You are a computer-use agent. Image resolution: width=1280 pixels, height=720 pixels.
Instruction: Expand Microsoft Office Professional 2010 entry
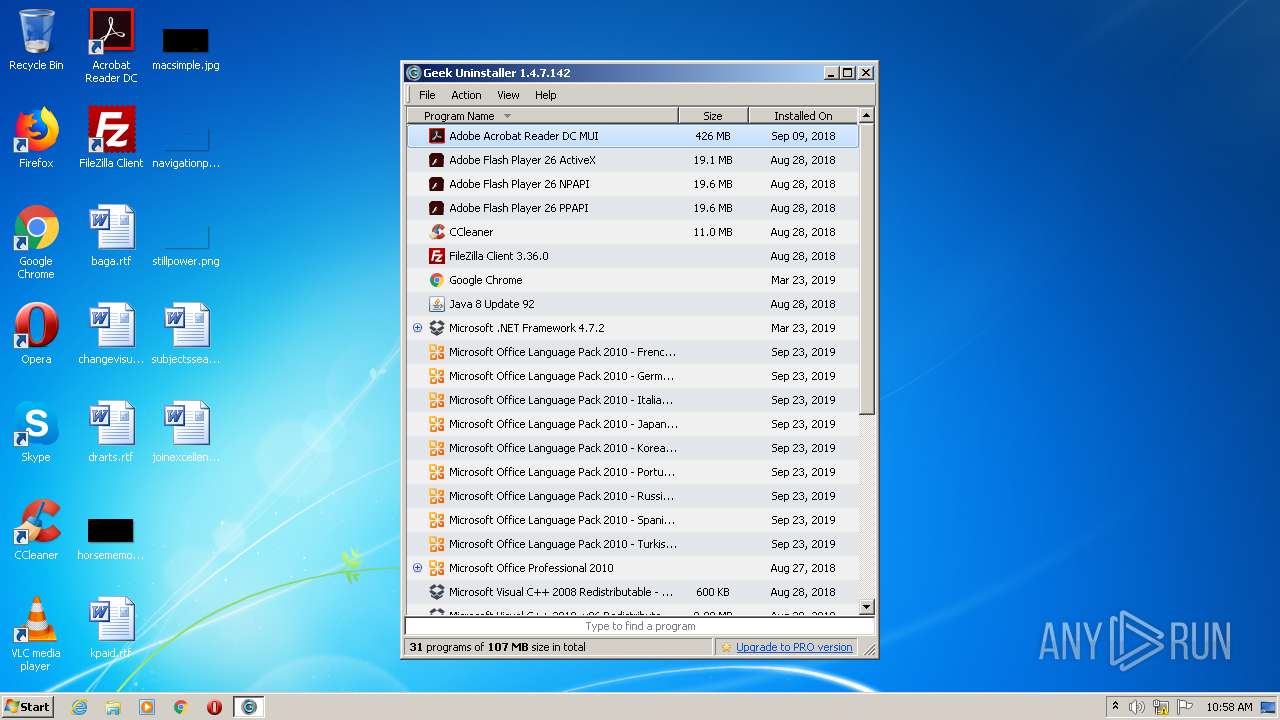click(417, 568)
